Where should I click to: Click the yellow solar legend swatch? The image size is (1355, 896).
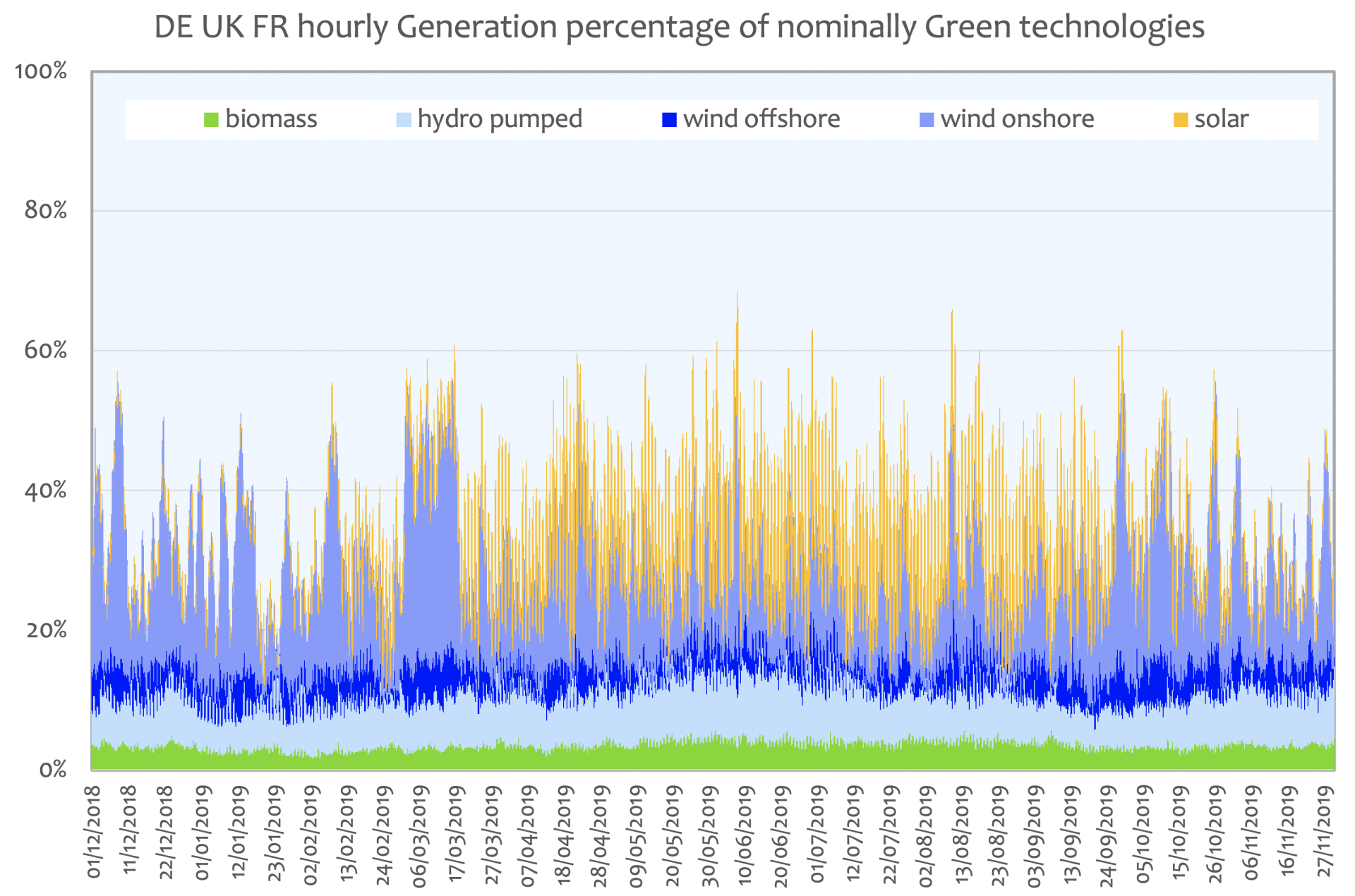coord(1180,120)
